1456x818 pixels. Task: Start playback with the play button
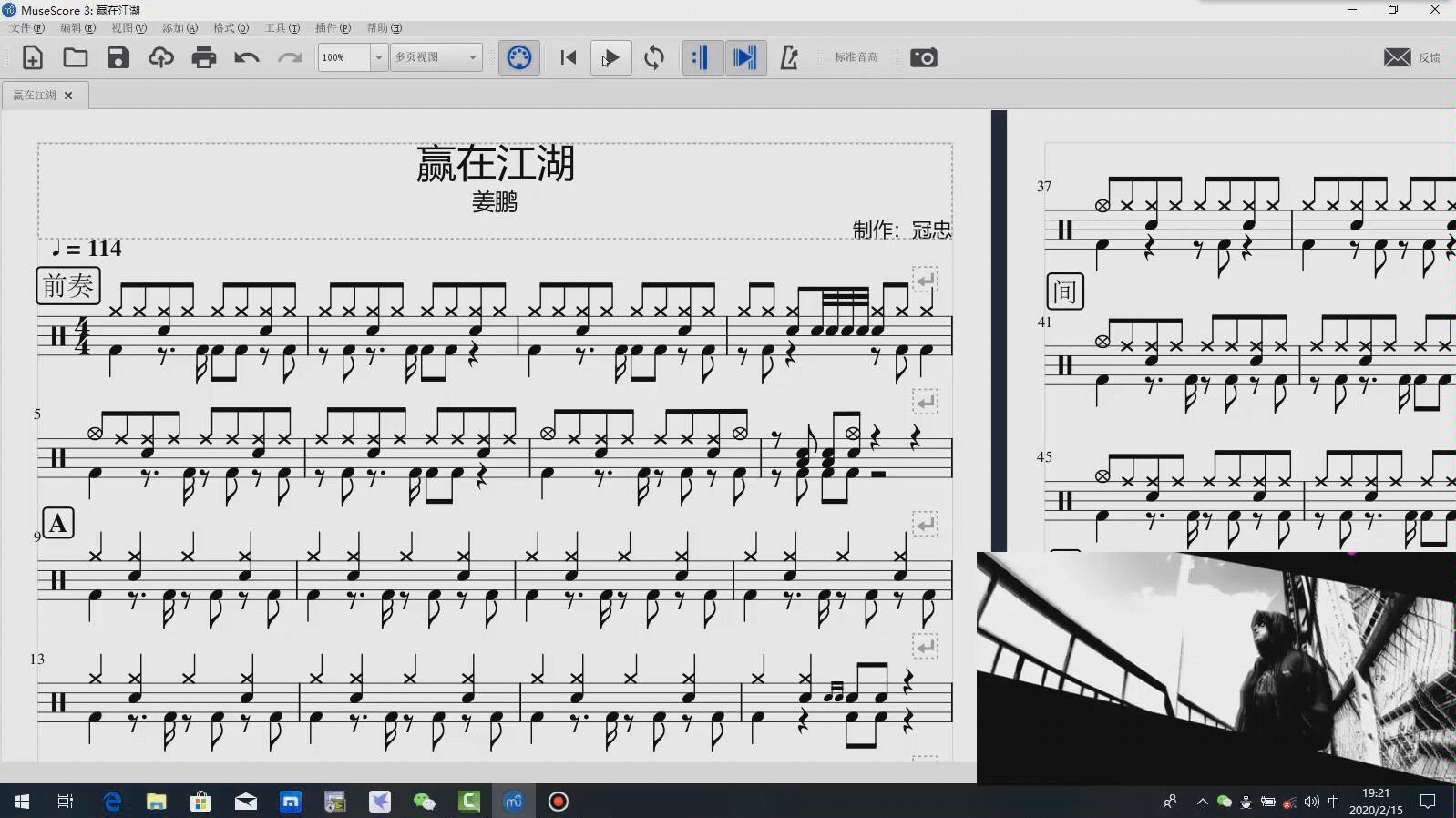click(611, 57)
